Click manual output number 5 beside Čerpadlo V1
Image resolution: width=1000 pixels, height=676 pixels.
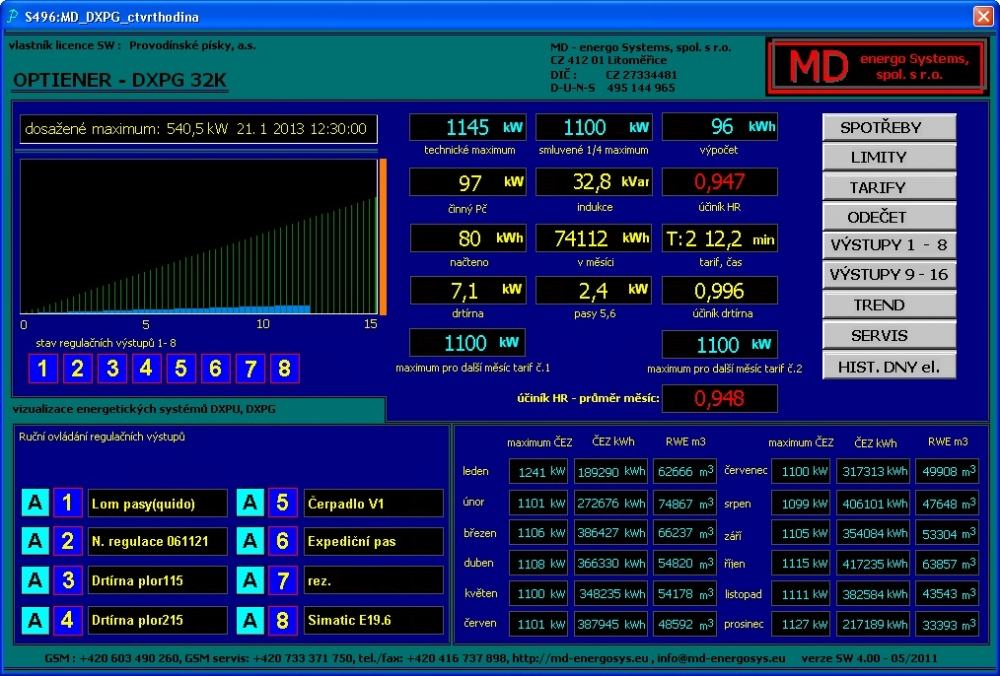283,503
